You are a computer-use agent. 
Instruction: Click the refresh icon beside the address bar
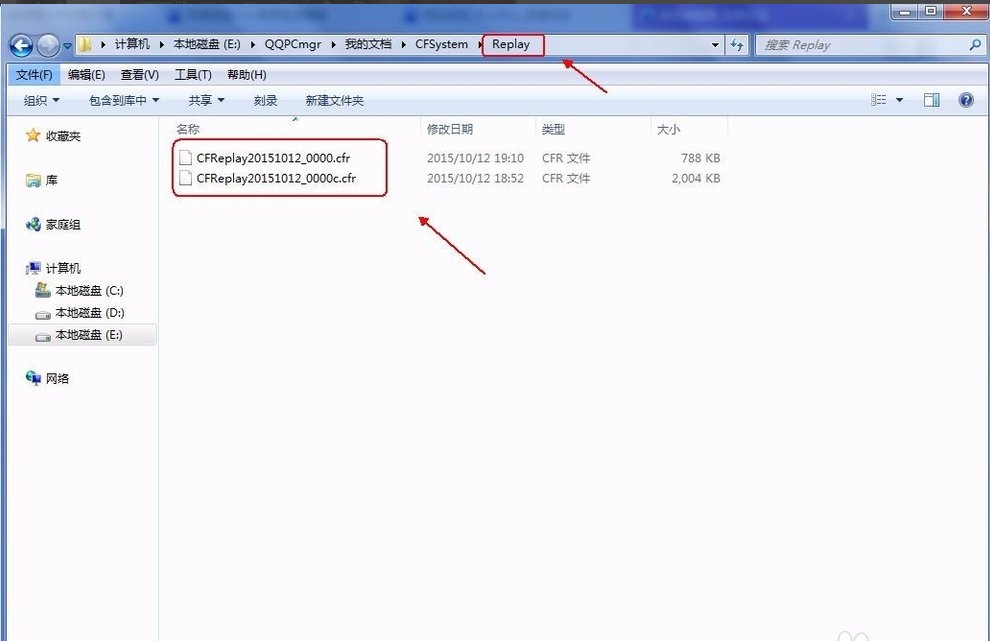(x=737, y=44)
